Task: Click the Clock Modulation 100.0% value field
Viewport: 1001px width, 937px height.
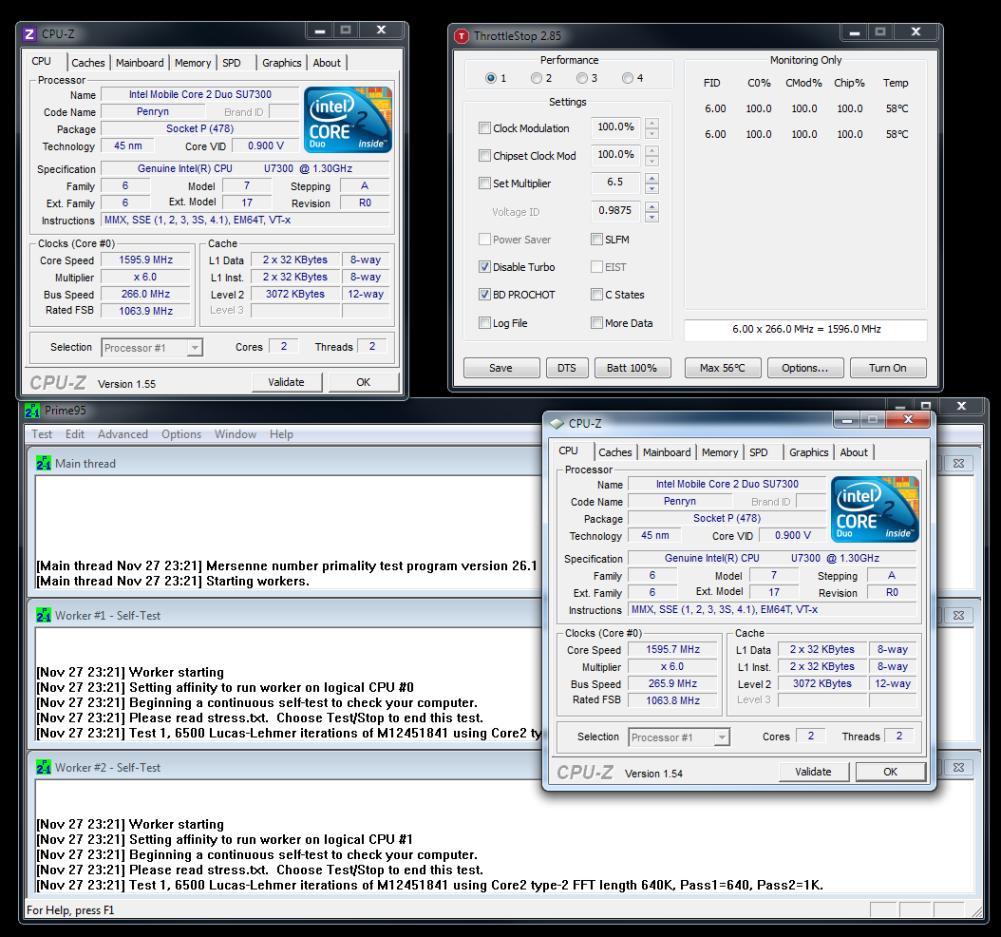Action: click(x=615, y=127)
